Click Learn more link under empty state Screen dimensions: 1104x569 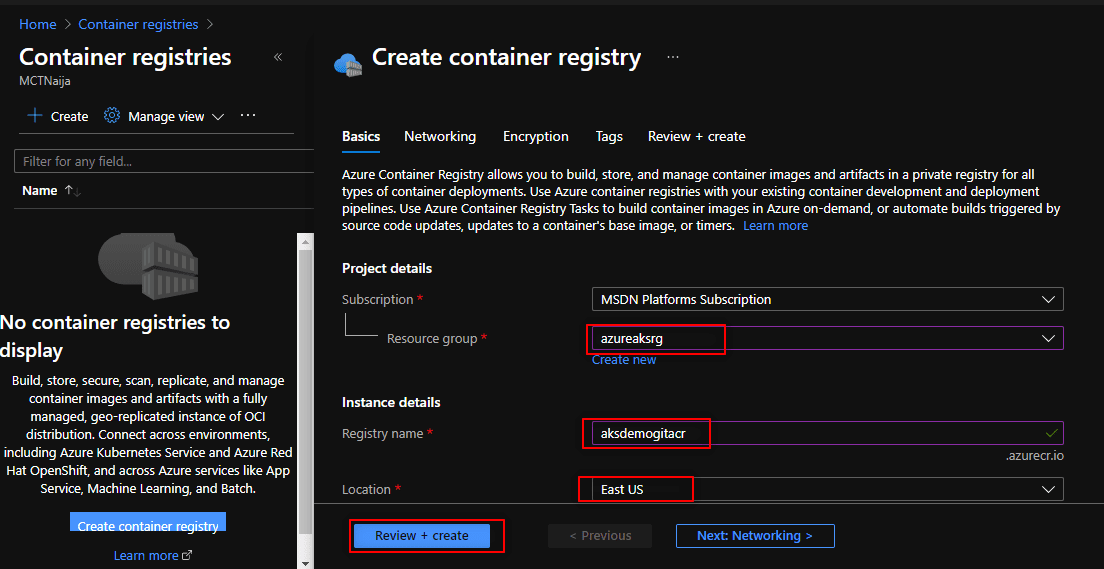click(x=146, y=556)
